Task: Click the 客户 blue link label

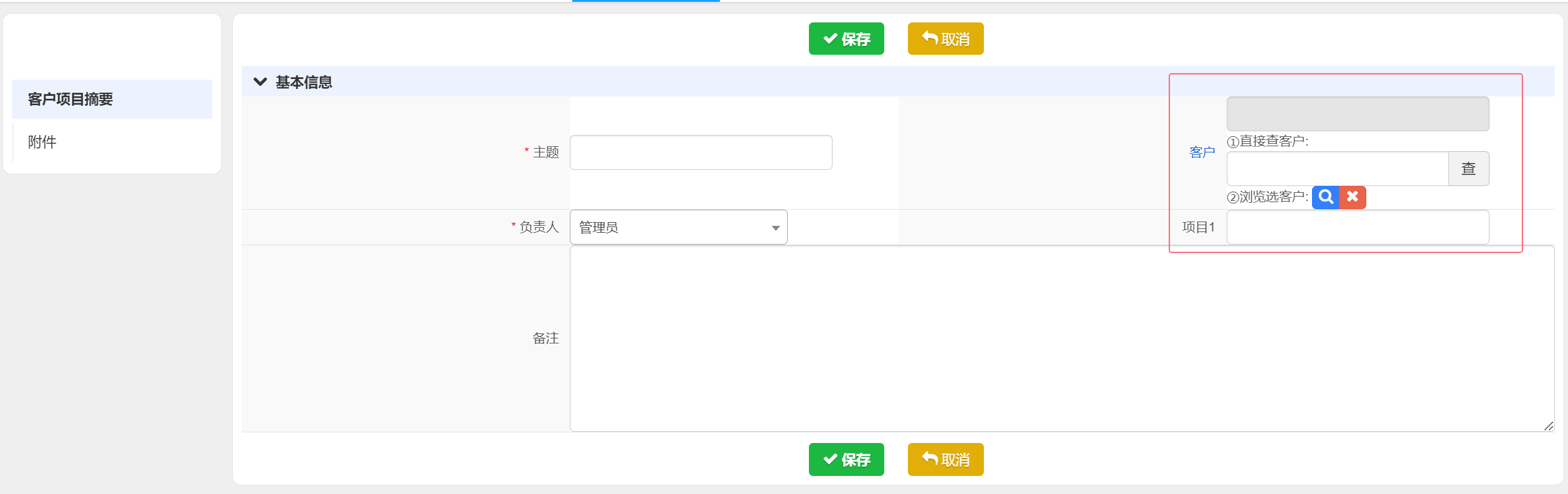Action: 1202,152
